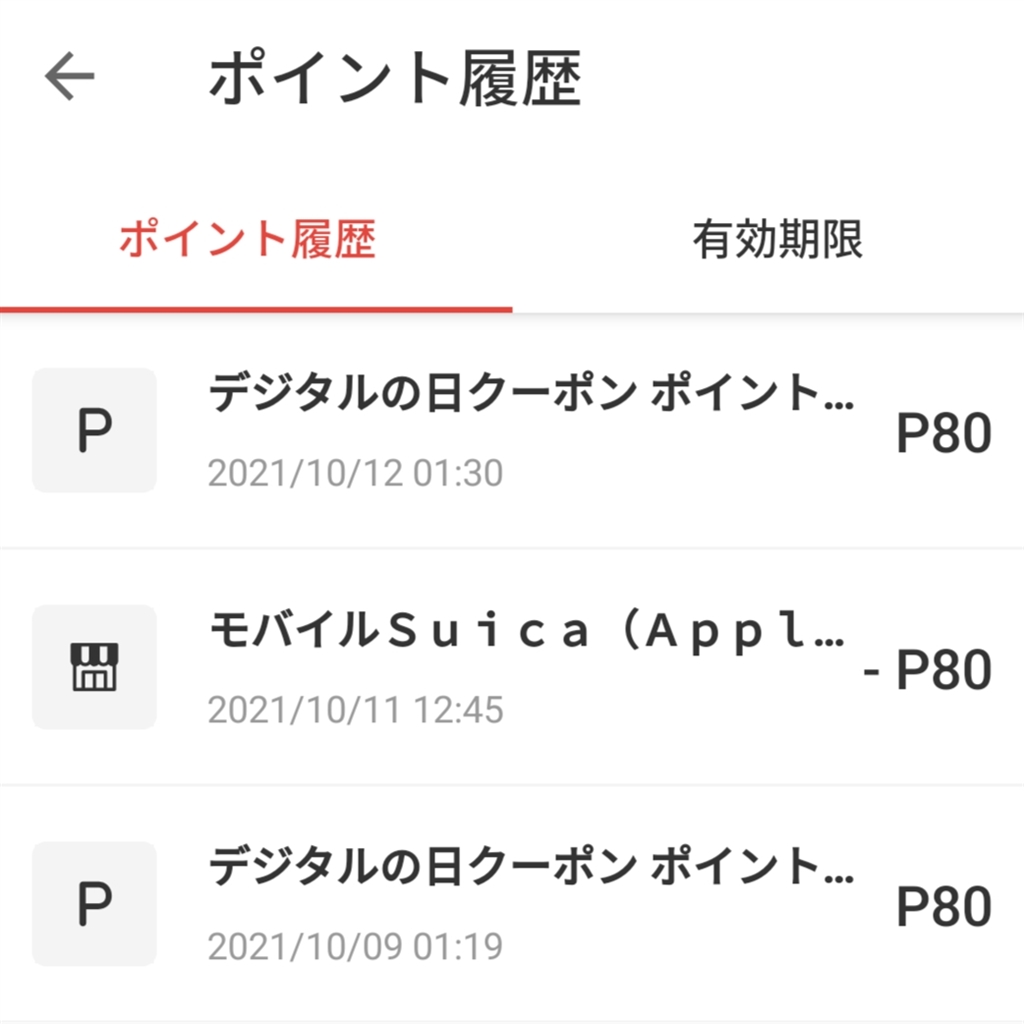
Task: Select the red ポイント履歴 tab
Action: [x=248, y=241]
